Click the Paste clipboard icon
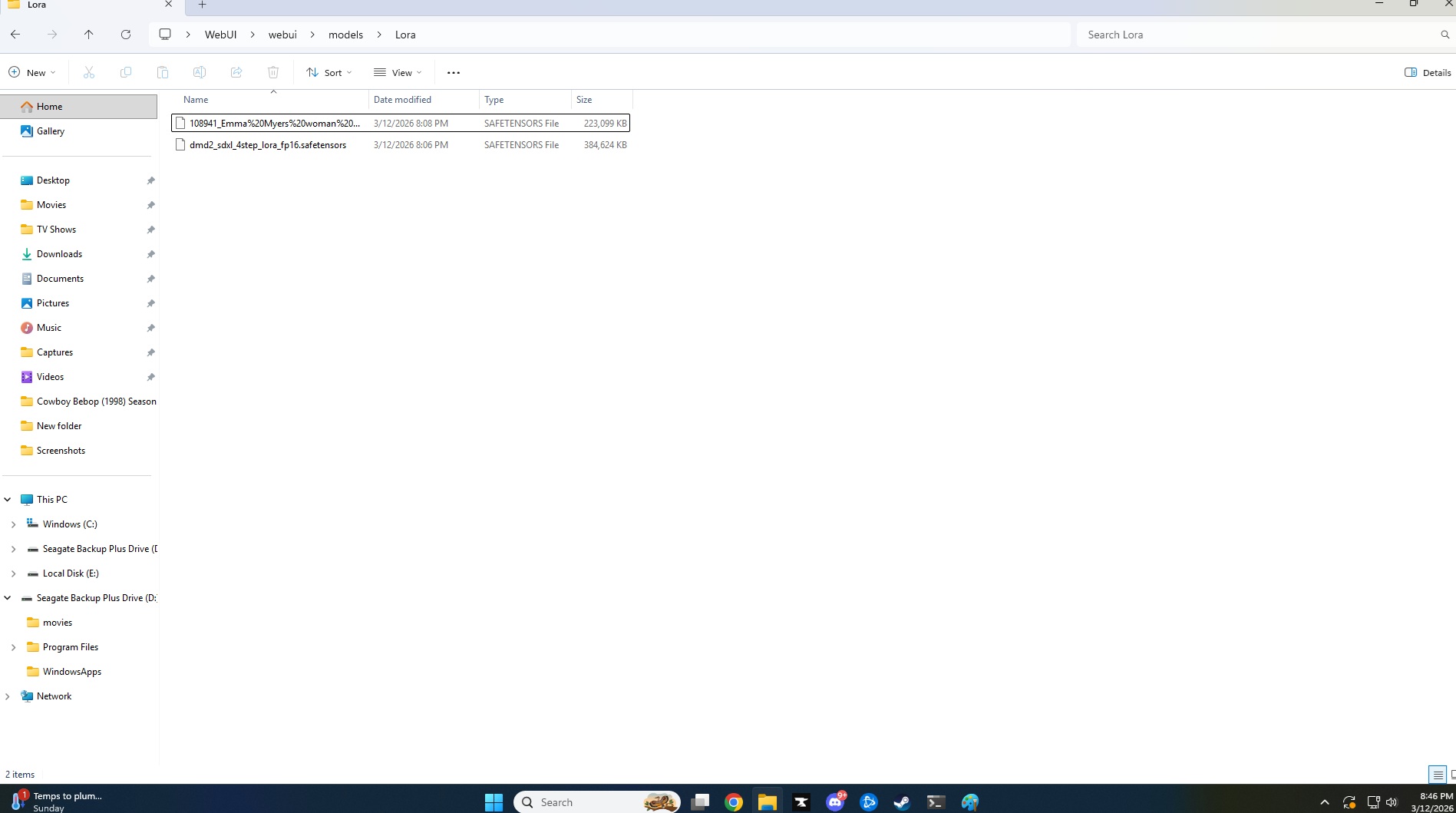This screenshot has width=1456, height=813. (163, 72)
